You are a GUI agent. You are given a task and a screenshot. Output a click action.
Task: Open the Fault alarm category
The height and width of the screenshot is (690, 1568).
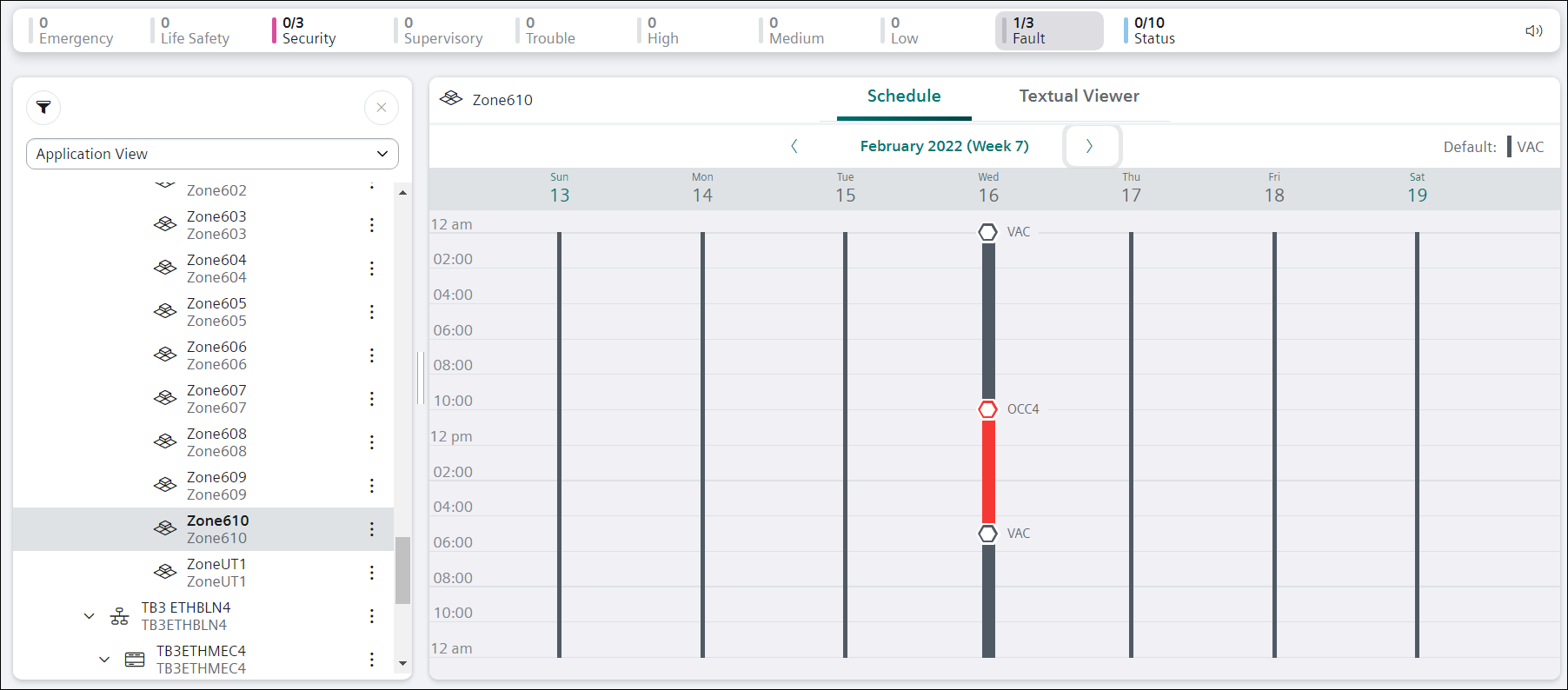coord(1048,31)
